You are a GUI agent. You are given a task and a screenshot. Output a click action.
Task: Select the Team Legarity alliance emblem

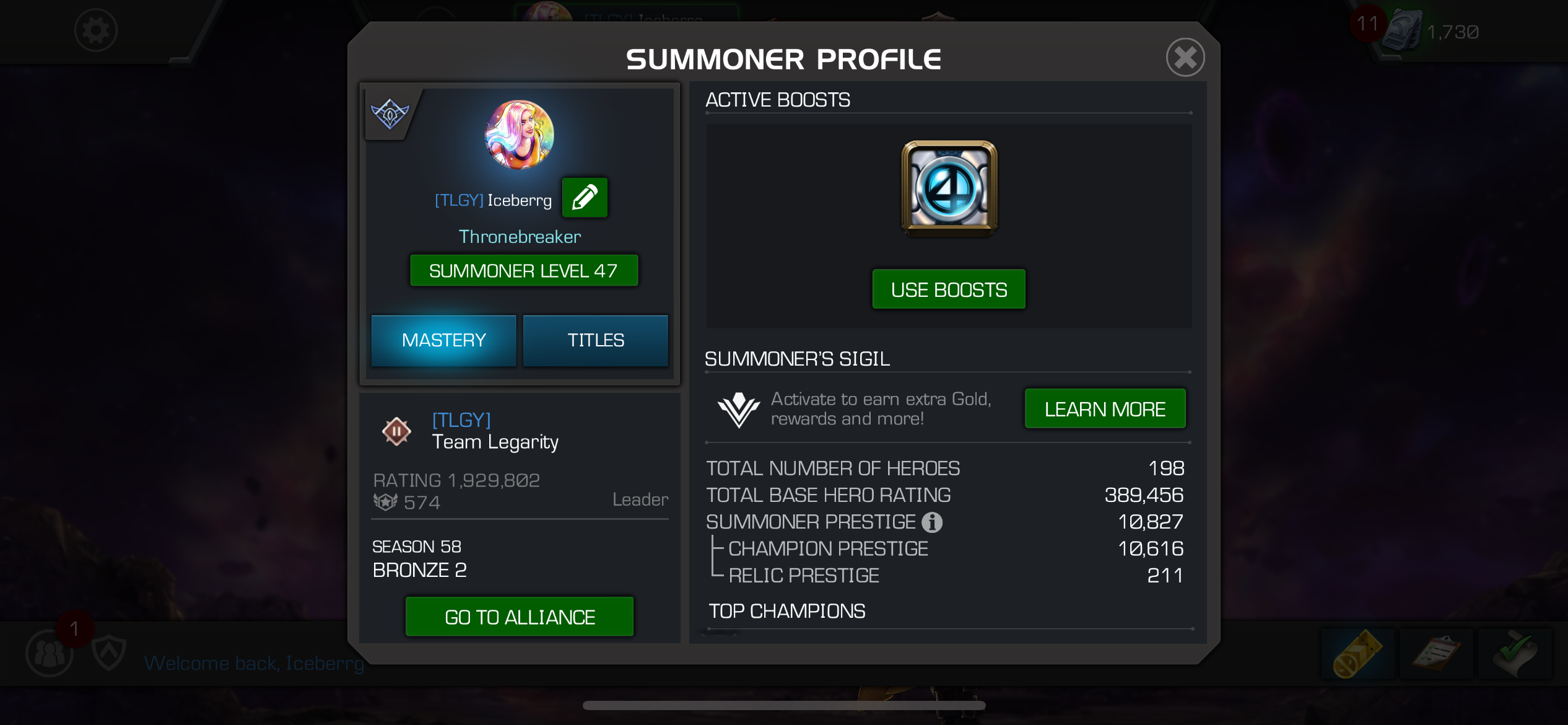(x=396, y=431)
